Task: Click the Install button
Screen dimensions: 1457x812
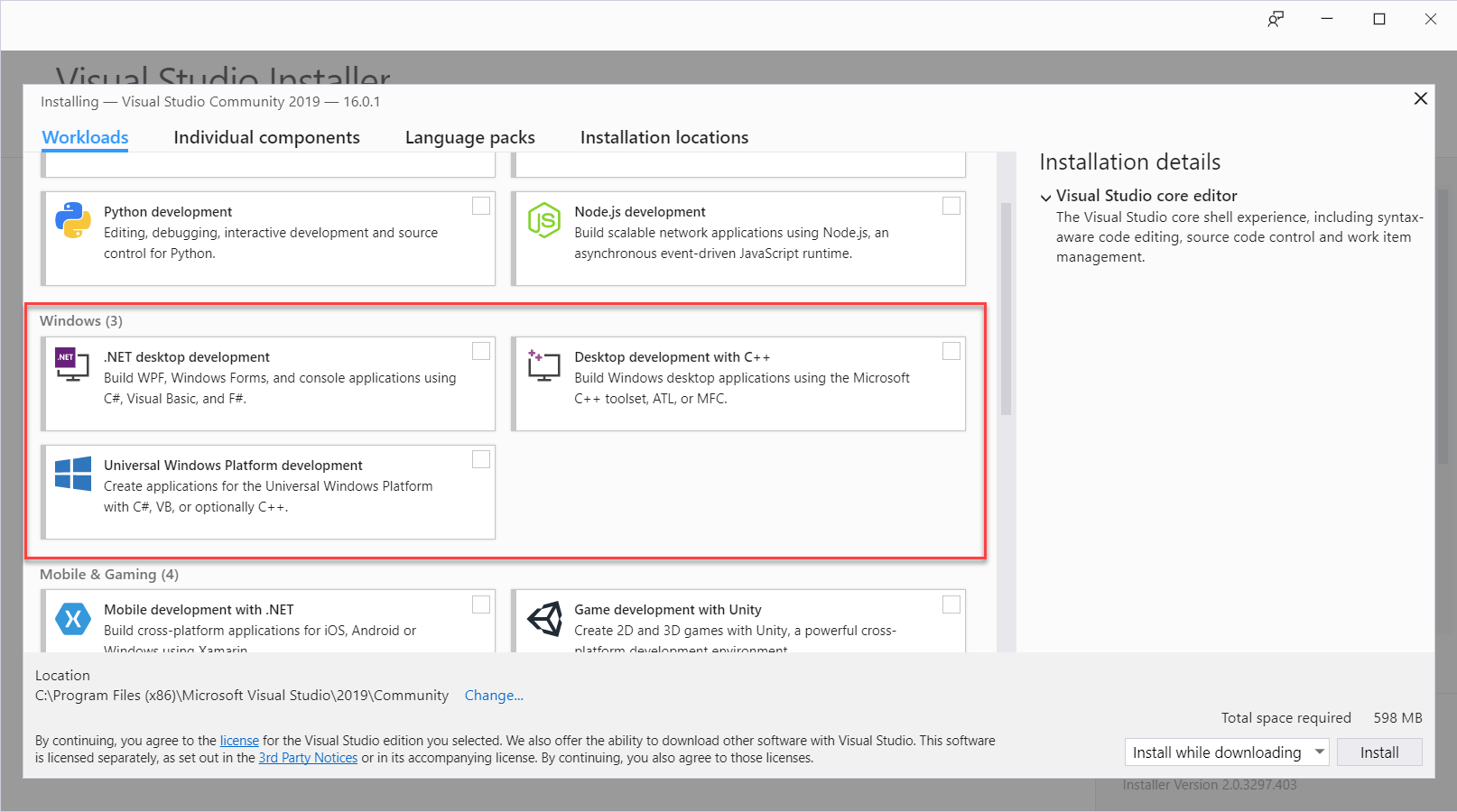Action: [1379, 752]
